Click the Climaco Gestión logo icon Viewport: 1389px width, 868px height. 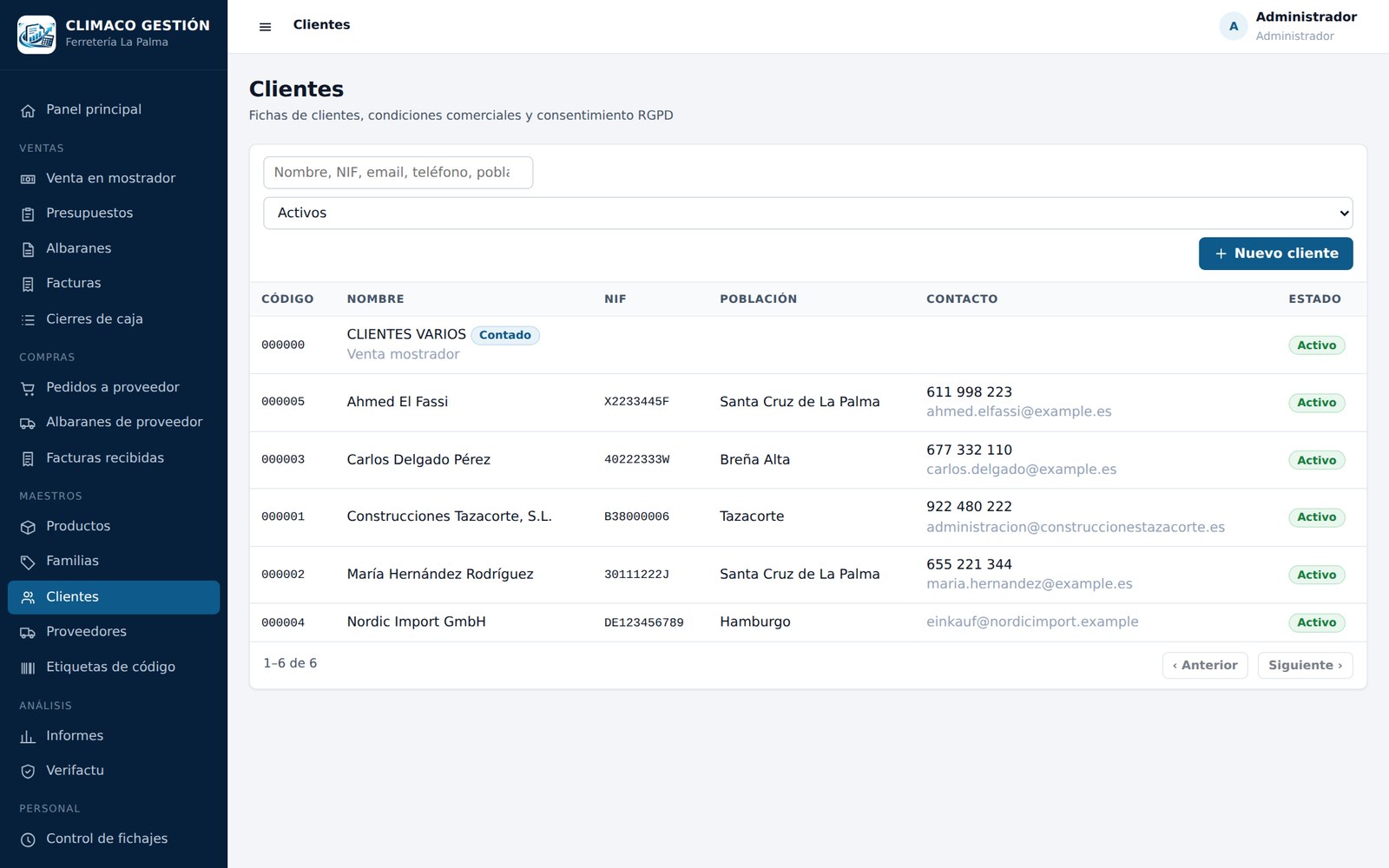coord(36,35)
